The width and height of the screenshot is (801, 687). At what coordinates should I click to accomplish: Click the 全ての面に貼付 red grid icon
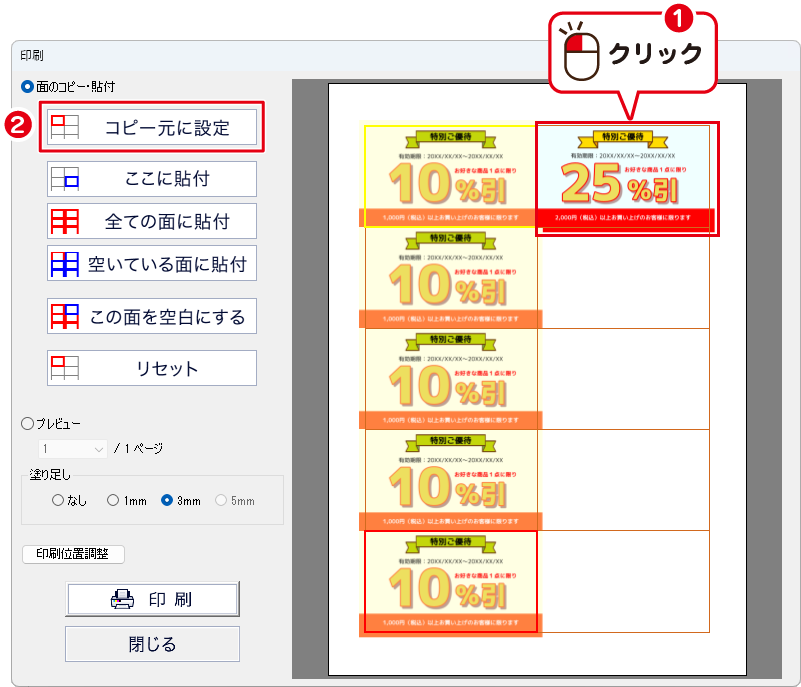64,220
